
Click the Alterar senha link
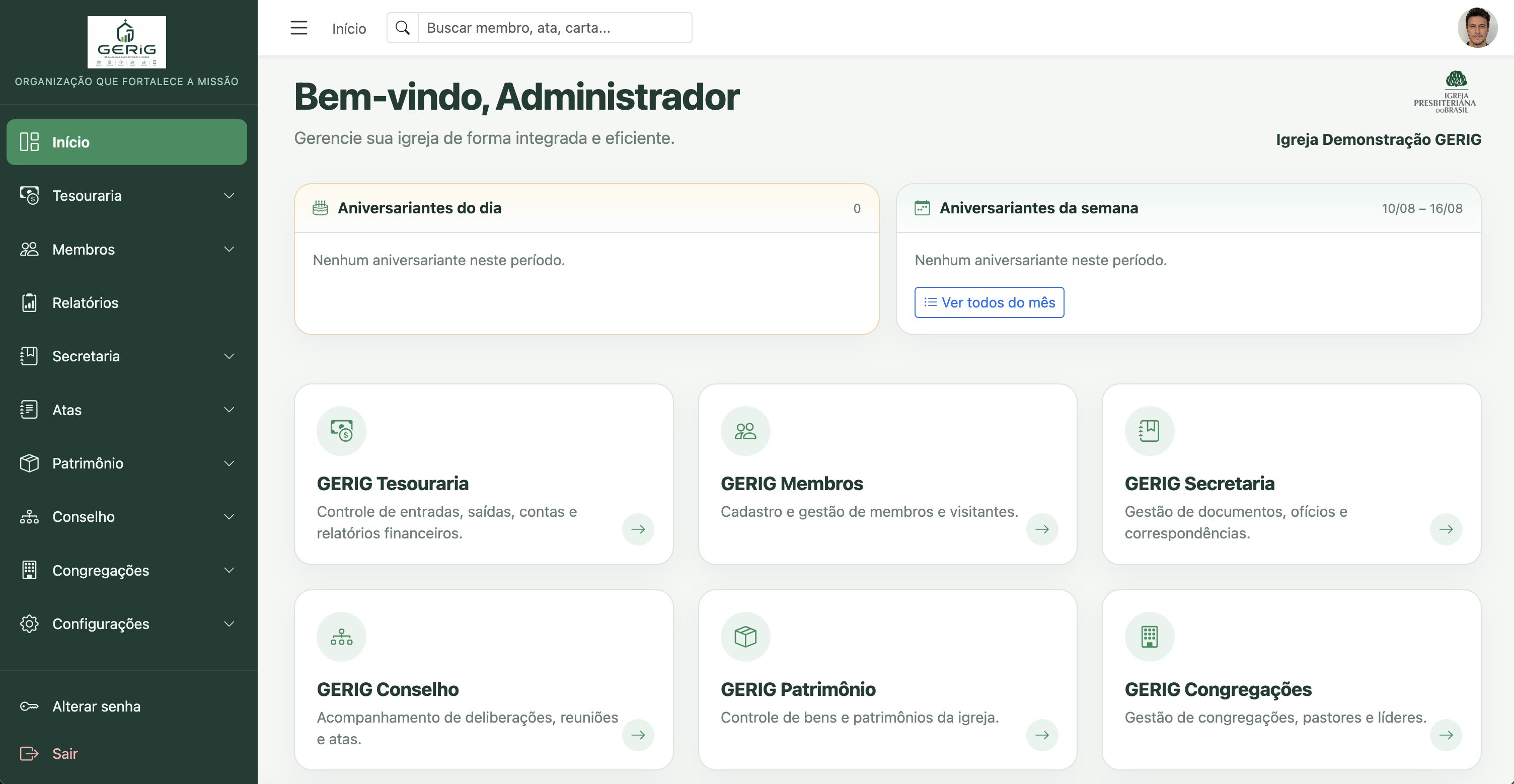click(97, 707)
